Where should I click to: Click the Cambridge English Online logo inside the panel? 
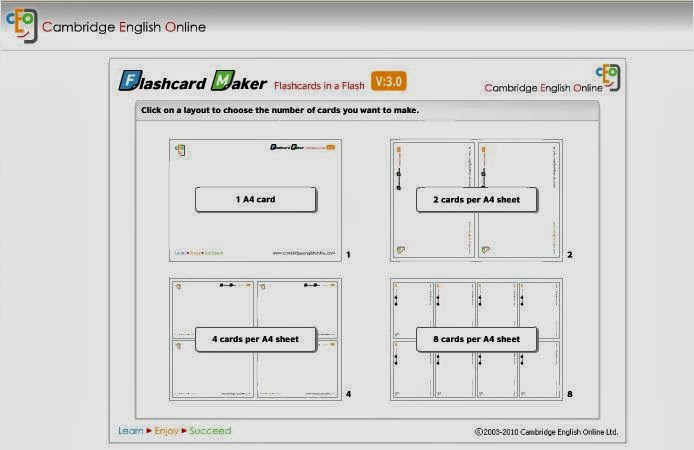pos(552,79)
